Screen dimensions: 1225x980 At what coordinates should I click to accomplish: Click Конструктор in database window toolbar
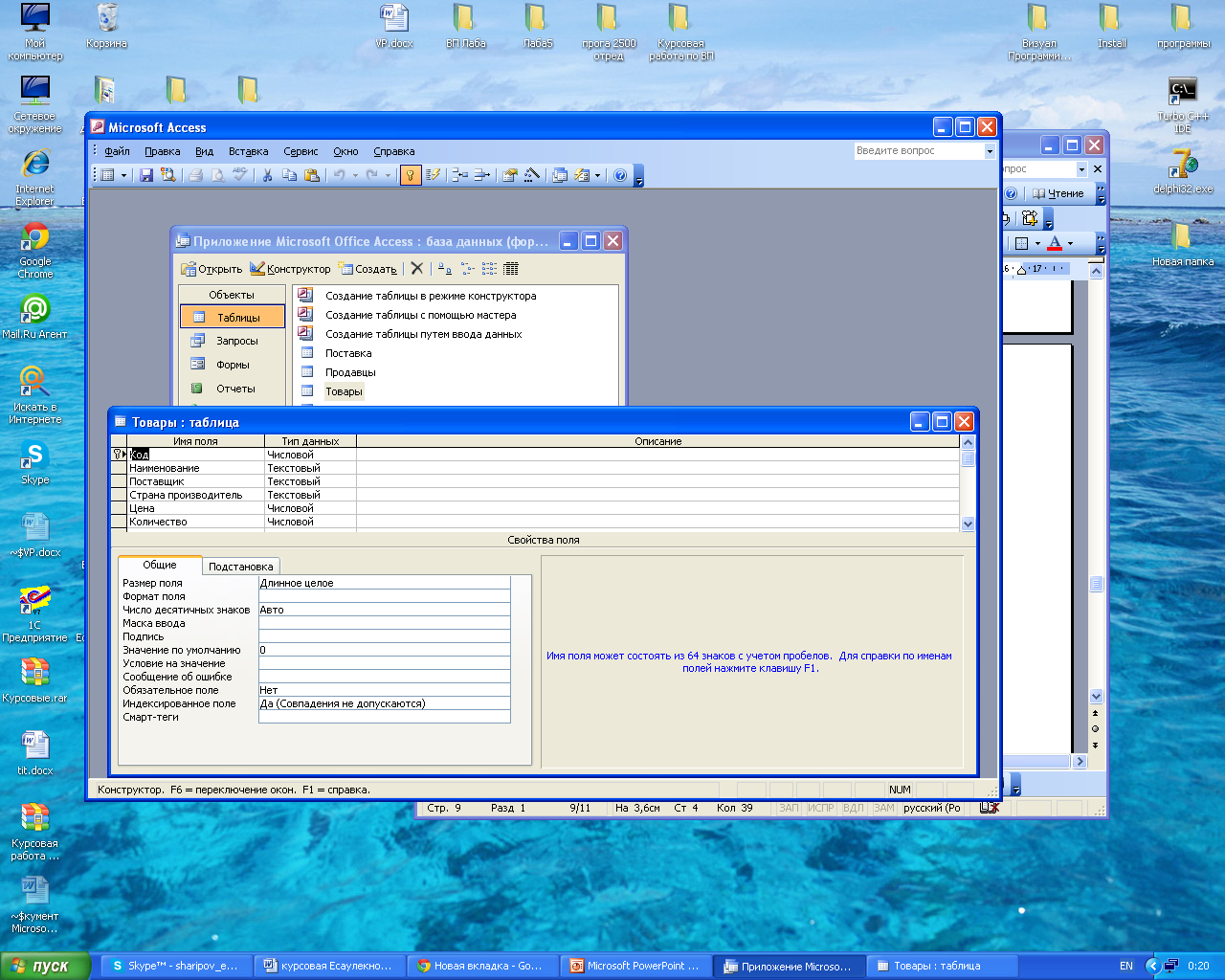coord(290,269)
